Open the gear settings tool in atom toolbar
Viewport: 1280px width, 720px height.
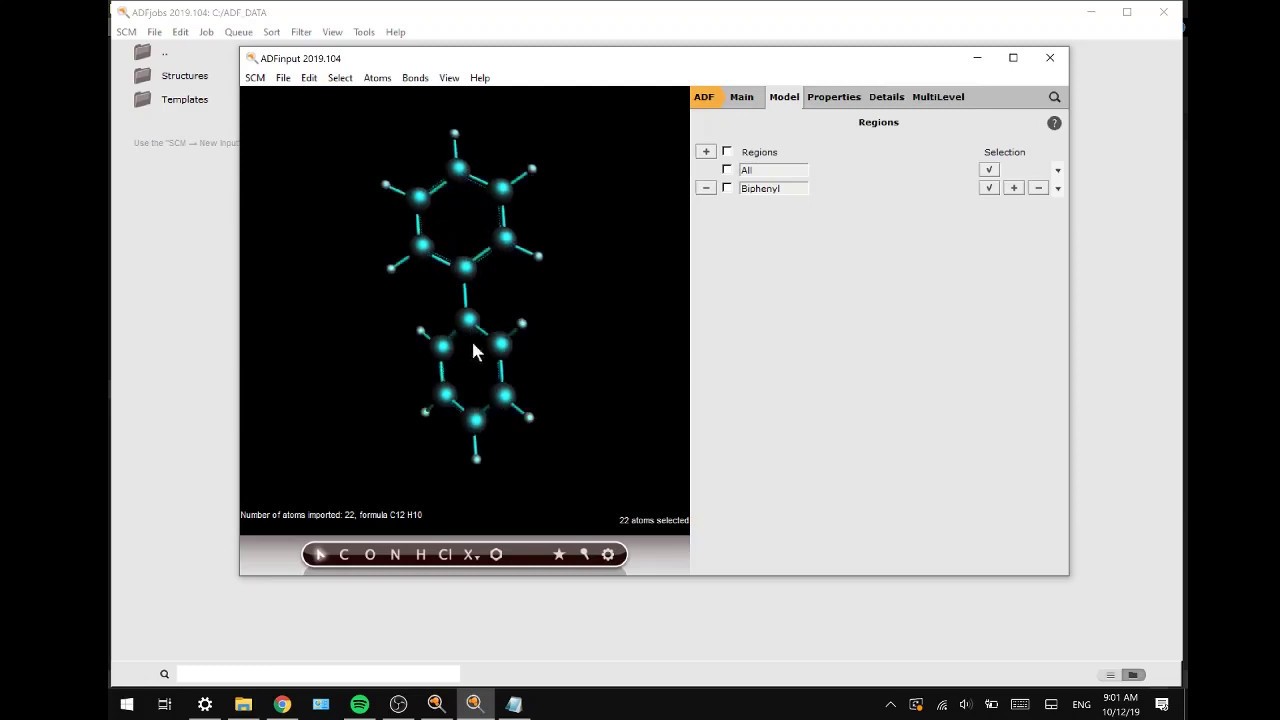608,554
